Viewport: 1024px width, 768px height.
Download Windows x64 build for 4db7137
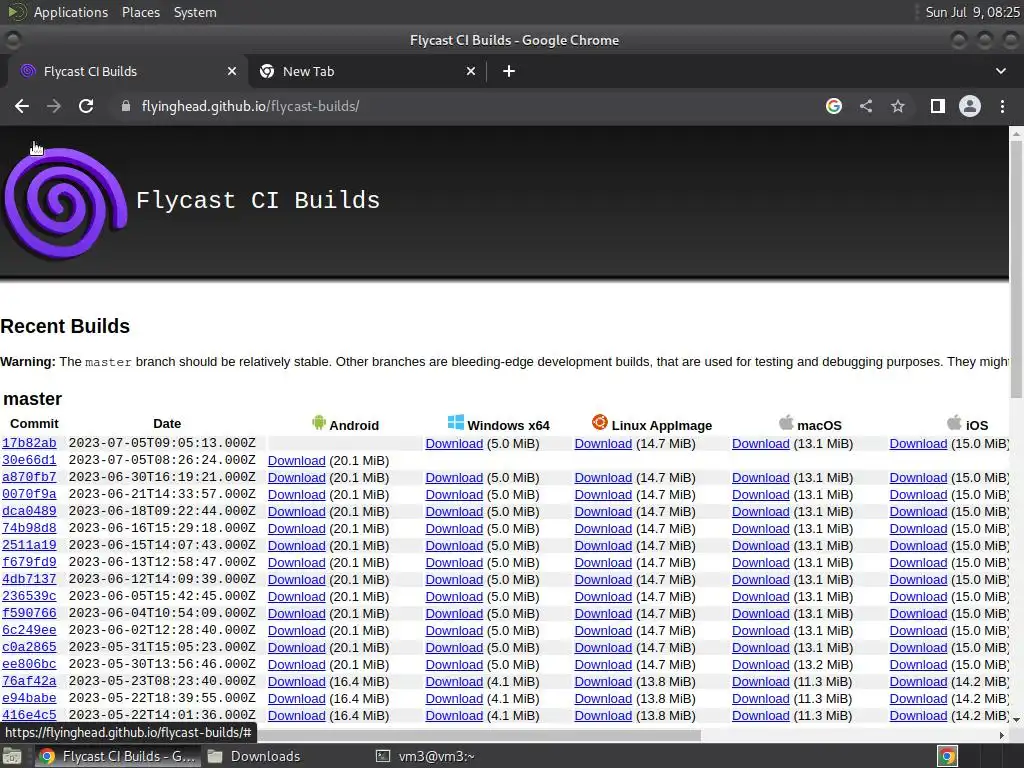tap(454, 579)
